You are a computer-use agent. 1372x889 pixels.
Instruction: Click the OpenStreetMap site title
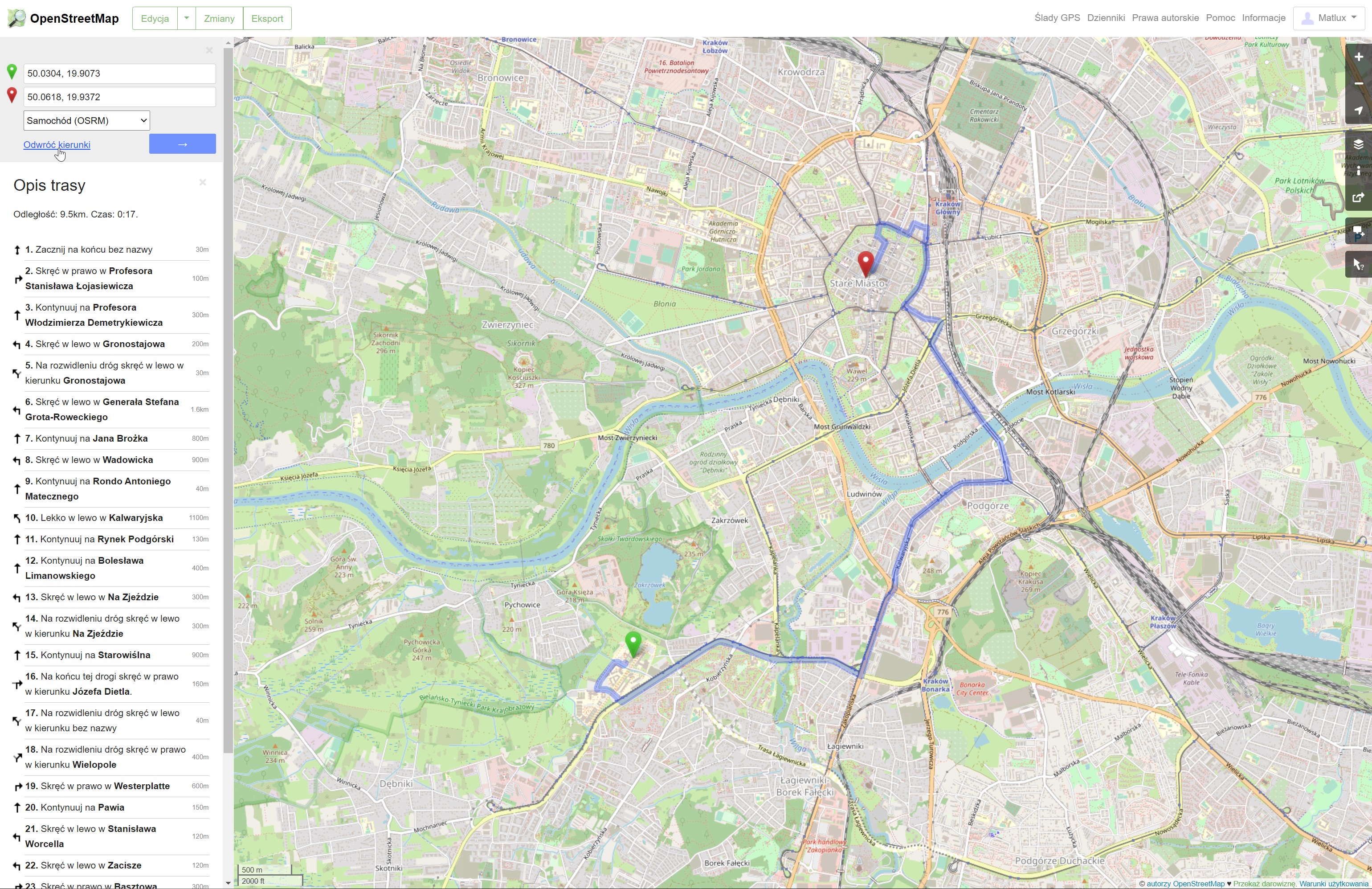74,18
